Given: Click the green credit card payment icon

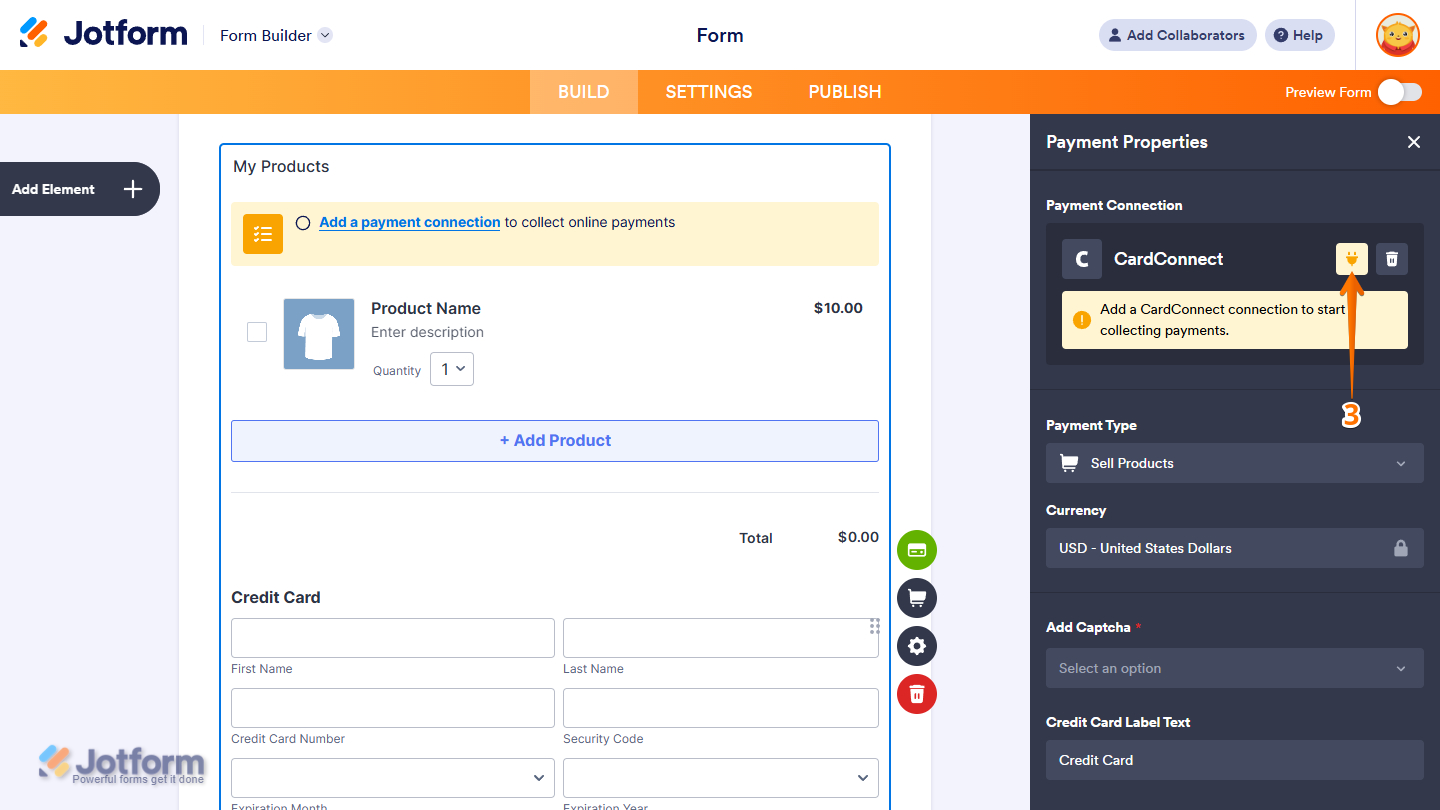Looking at the screenshot, I should click(x=916, y=550).
